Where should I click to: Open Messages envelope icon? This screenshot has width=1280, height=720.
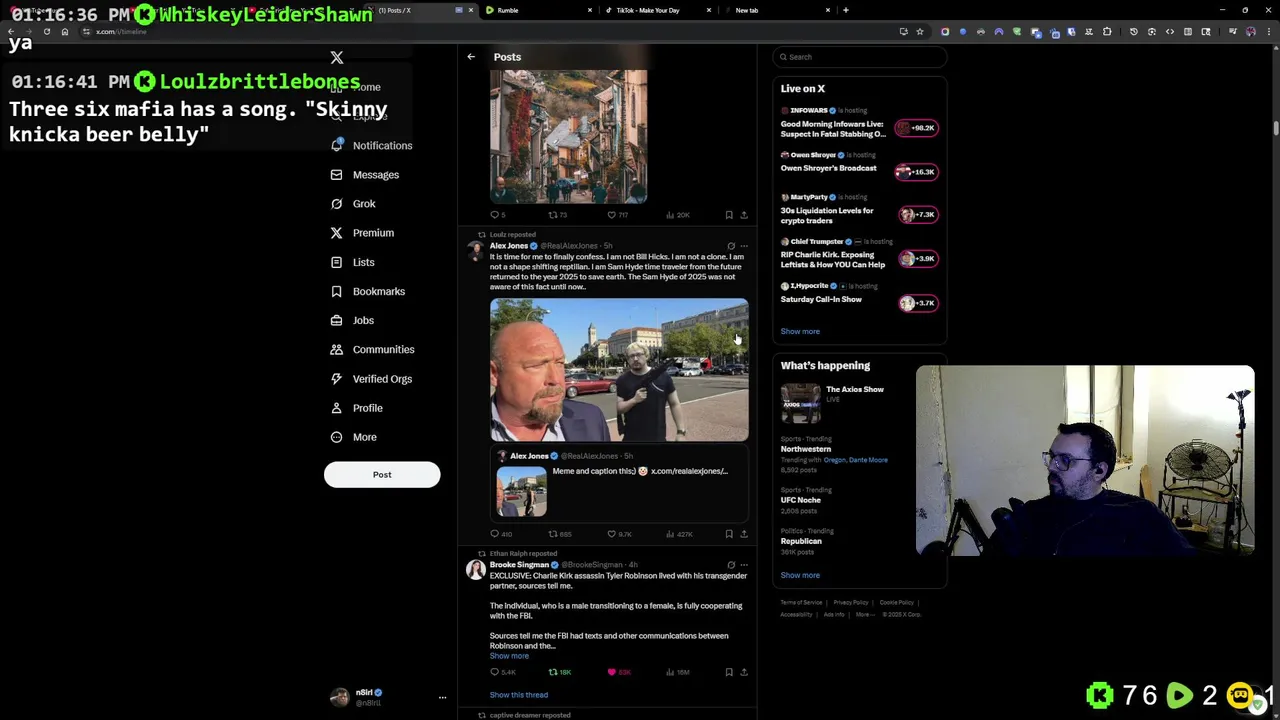point(337,174)
